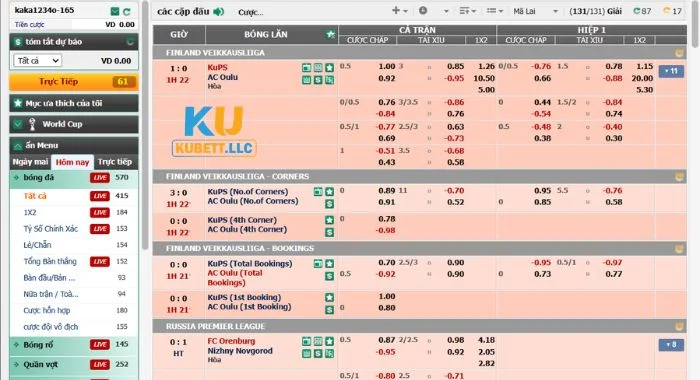Image resolution: width=700 pixels, height=380 pixels.
Task: Open dropdown arrow next to clock icon
Action: click(446, 11)
